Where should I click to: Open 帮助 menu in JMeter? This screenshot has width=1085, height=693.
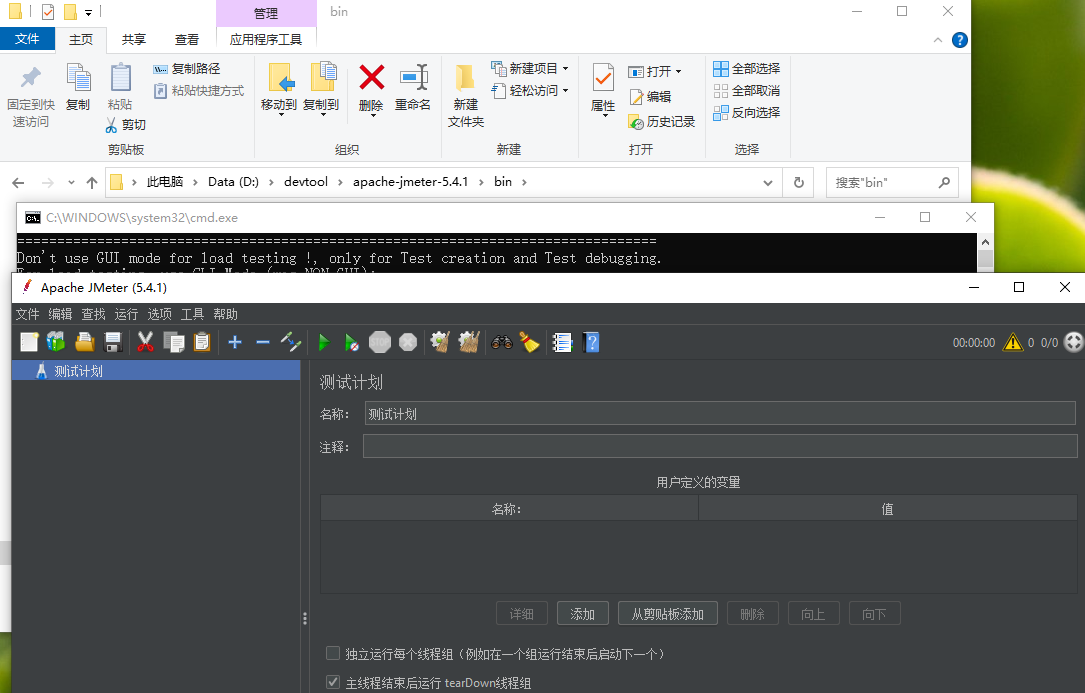click(x=226, y=314)
